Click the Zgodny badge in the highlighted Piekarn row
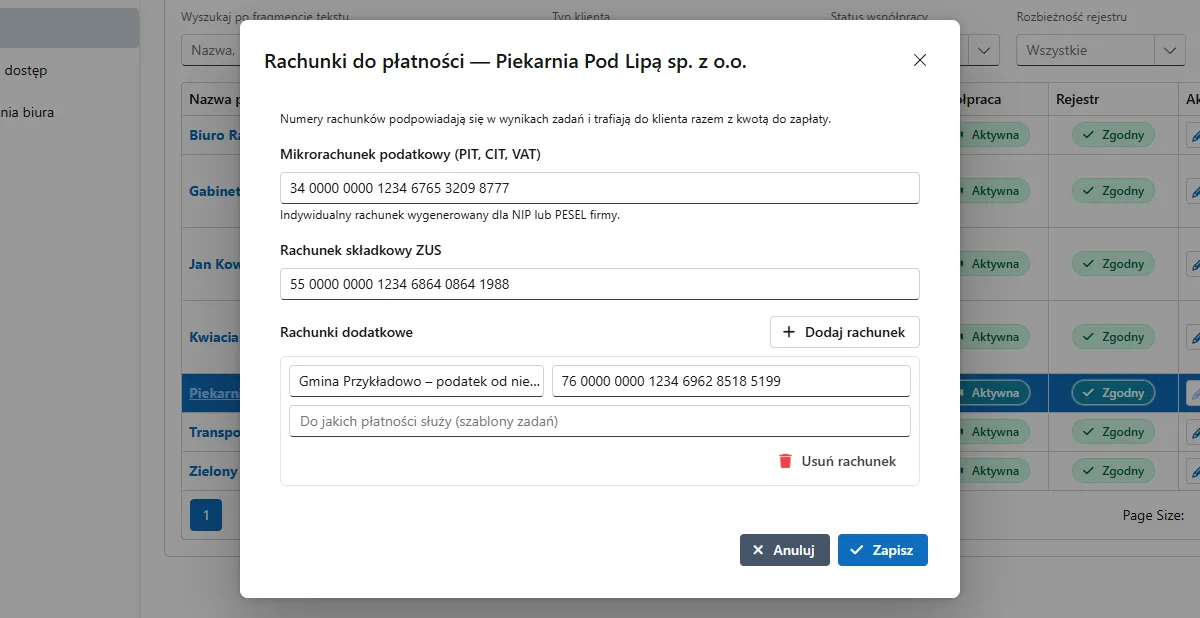The image size is (1200, 618). point(1113,393)
